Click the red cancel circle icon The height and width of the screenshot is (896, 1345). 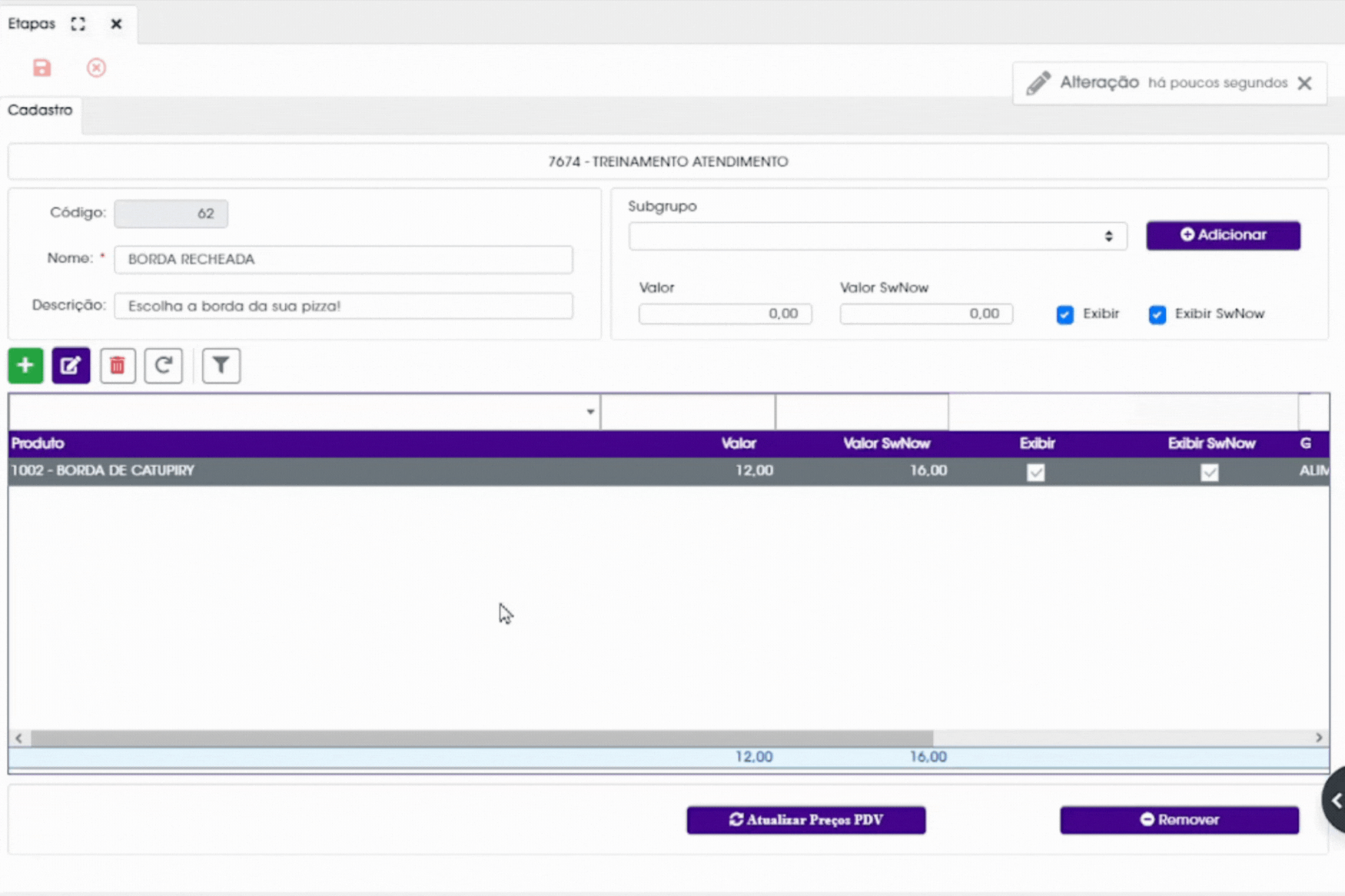pyautogui.click(x=96, y=68)
